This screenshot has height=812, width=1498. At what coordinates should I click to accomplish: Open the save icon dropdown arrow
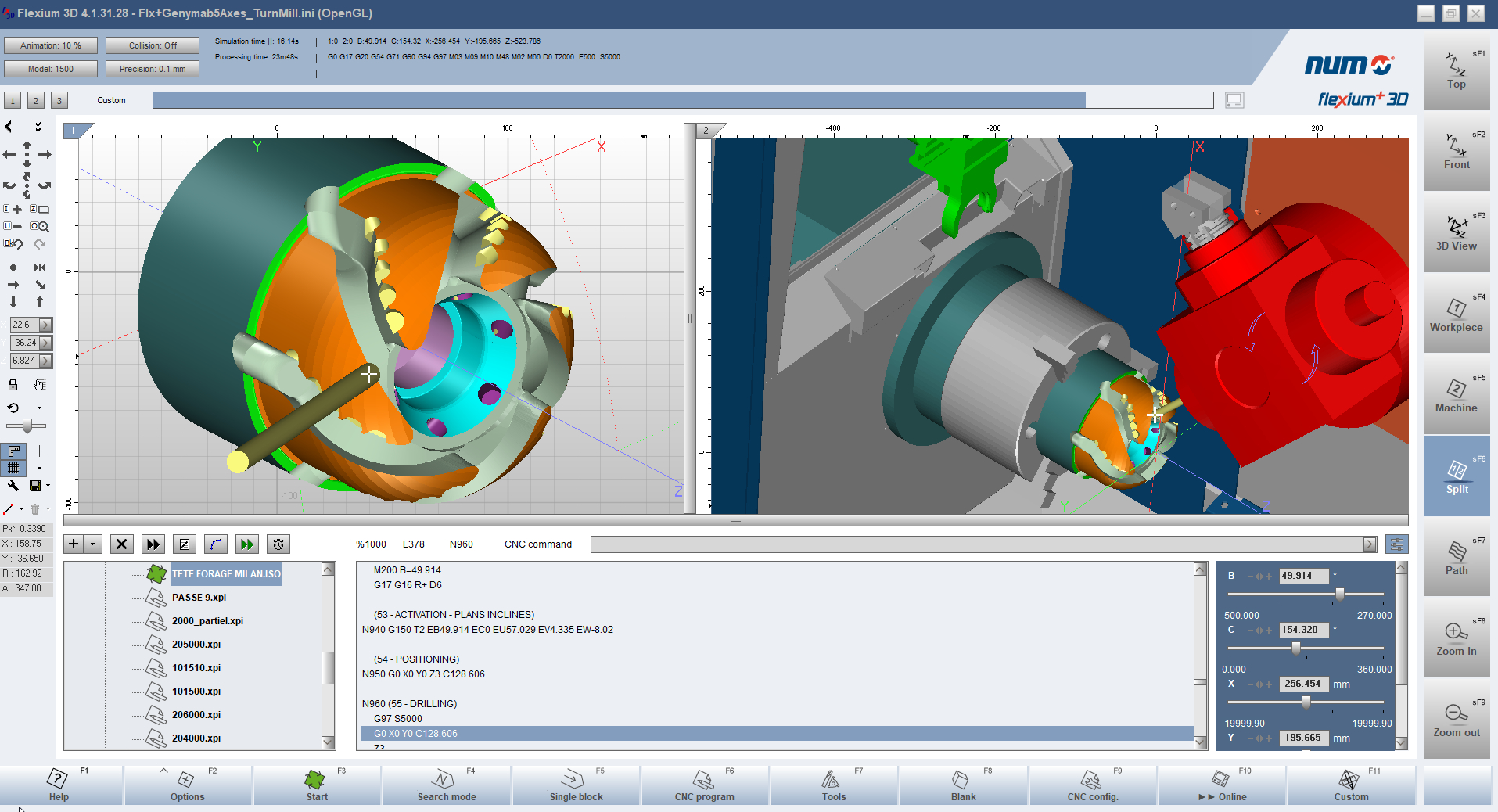tap(48, 486)
